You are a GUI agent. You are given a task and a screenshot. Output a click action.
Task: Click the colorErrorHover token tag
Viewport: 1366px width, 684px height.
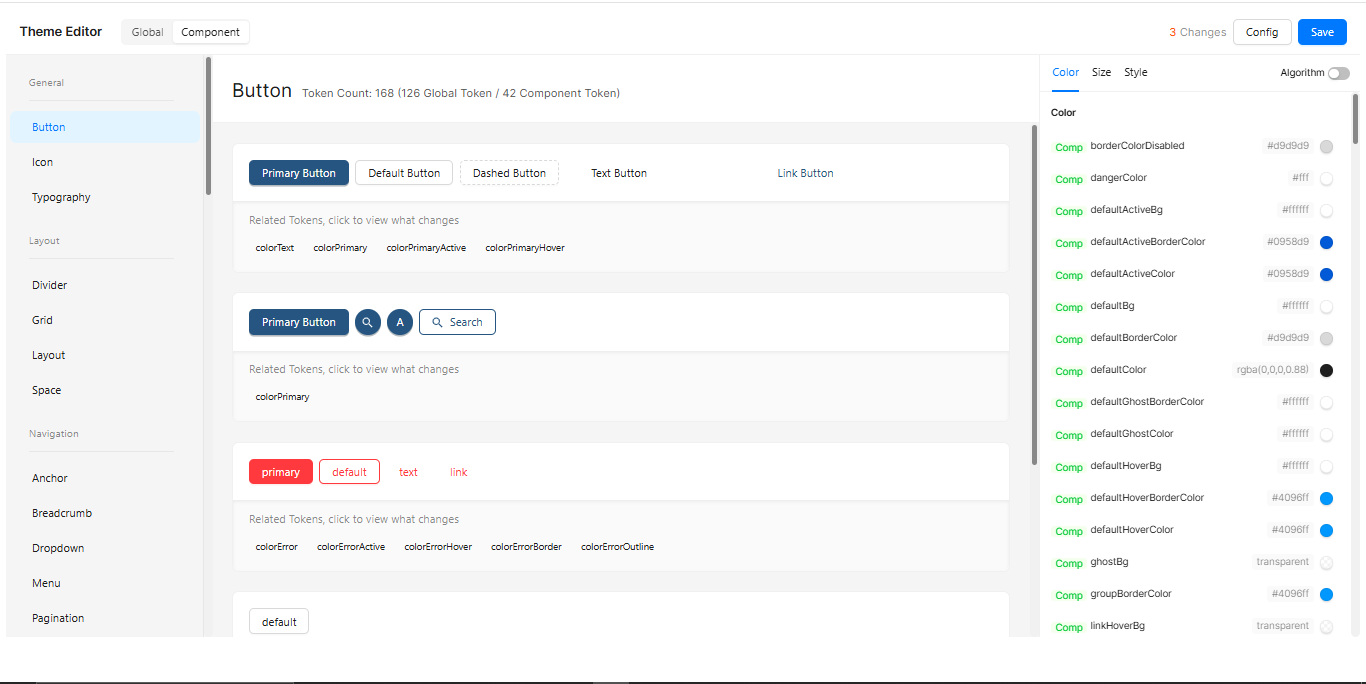pos(438,547)
